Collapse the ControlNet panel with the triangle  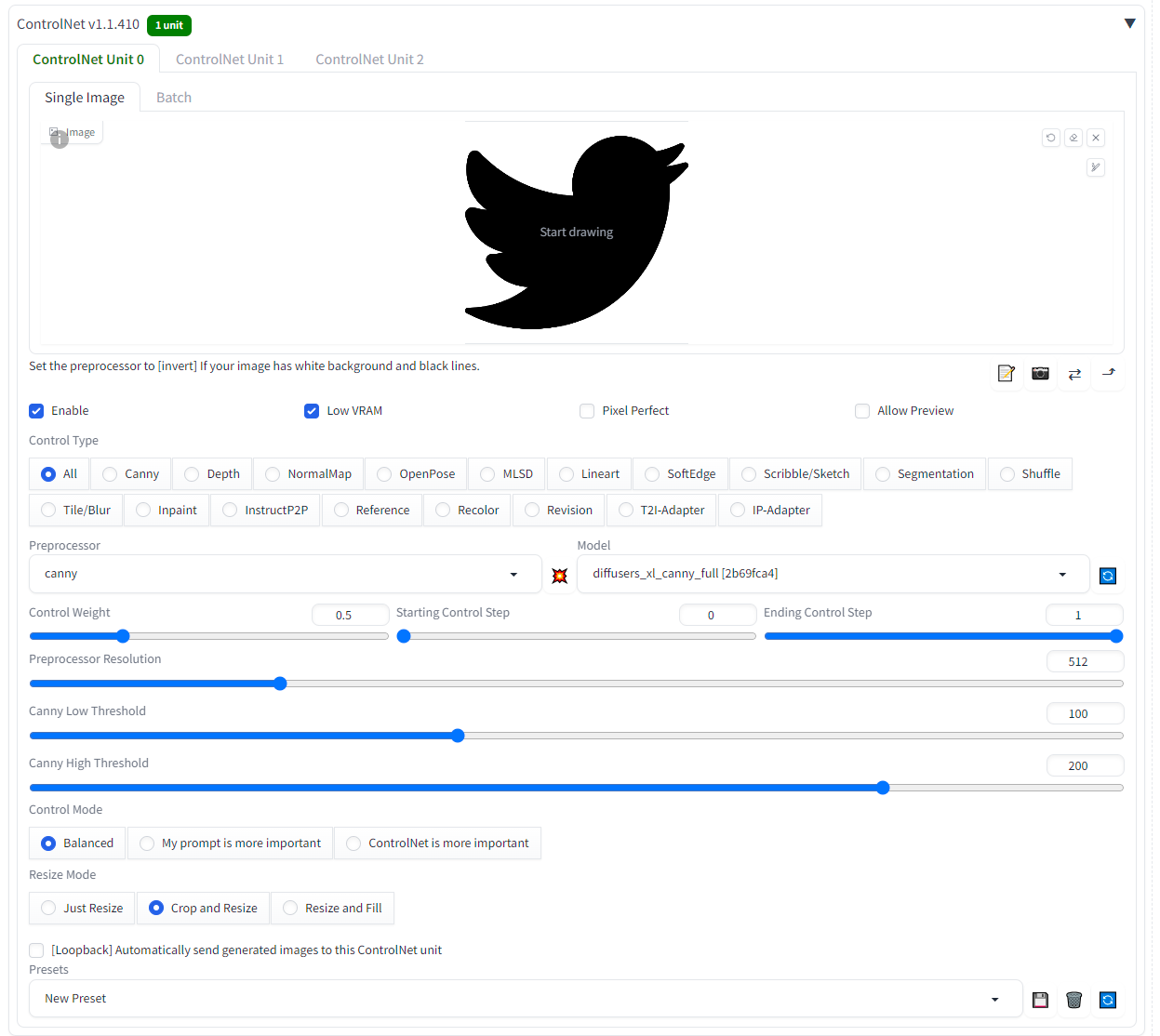tap(1129, 24)
